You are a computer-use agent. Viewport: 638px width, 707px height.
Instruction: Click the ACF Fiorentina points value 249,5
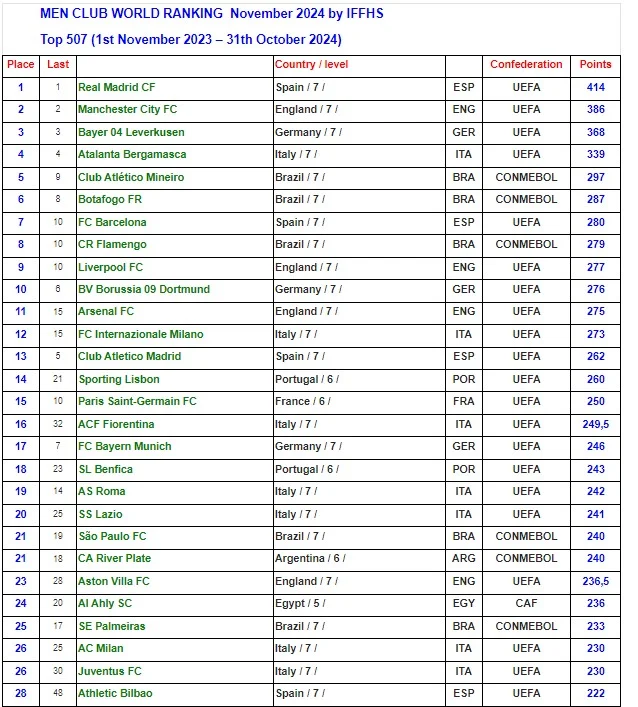tap(595, 424)
